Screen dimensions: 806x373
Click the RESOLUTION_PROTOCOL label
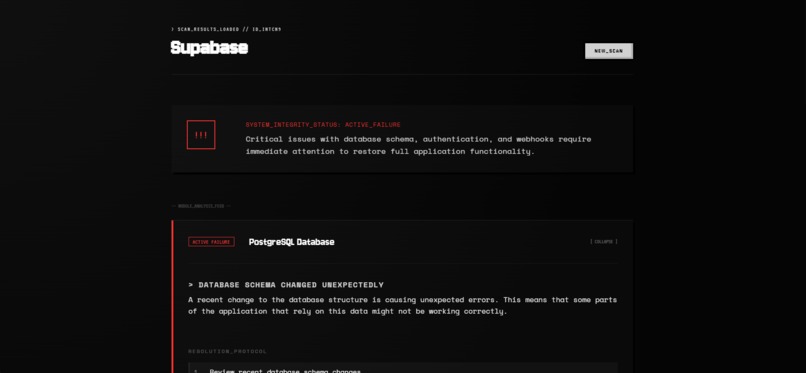pyautogui.click(x=227, y=351)
